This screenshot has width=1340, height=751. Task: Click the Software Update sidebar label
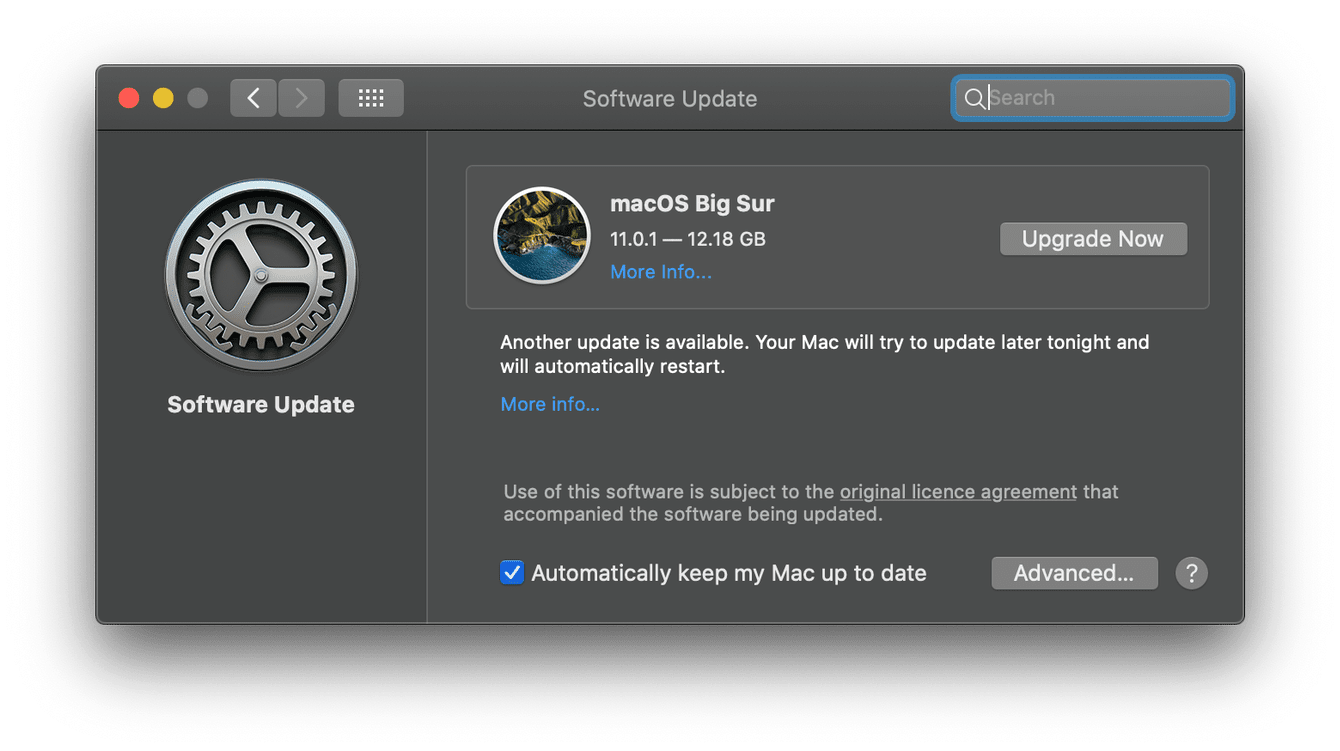tap(260, 404)
